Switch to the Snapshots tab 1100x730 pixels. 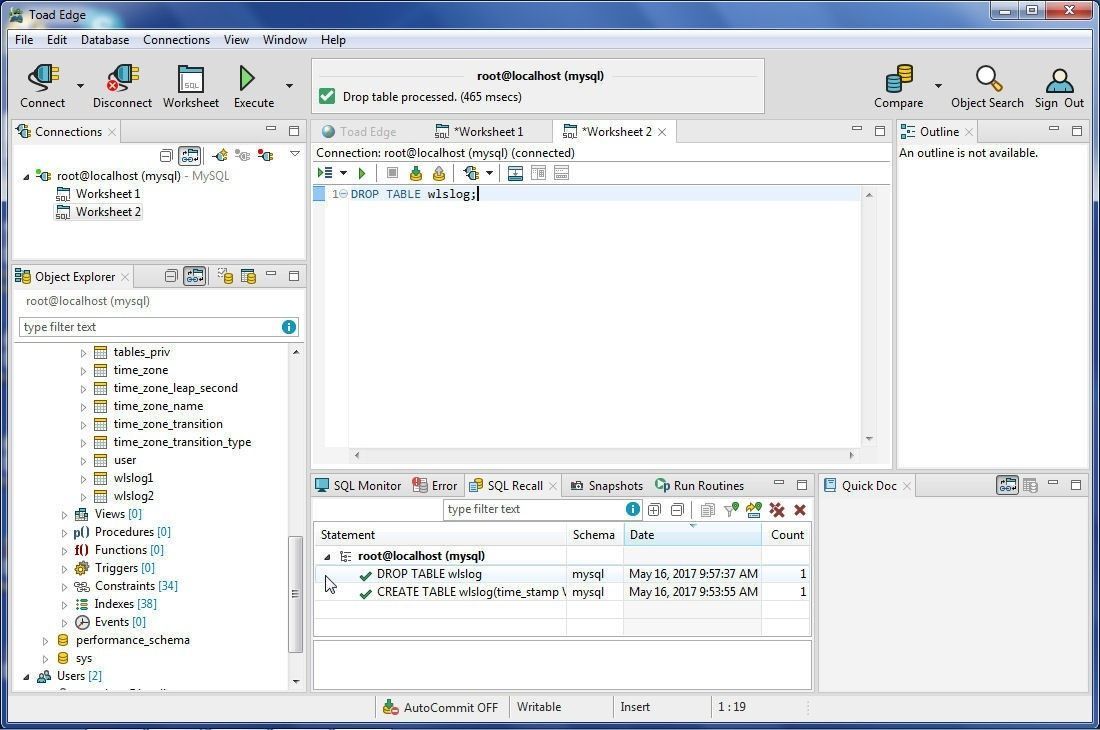pyautogui.click(x=607, y=485)
